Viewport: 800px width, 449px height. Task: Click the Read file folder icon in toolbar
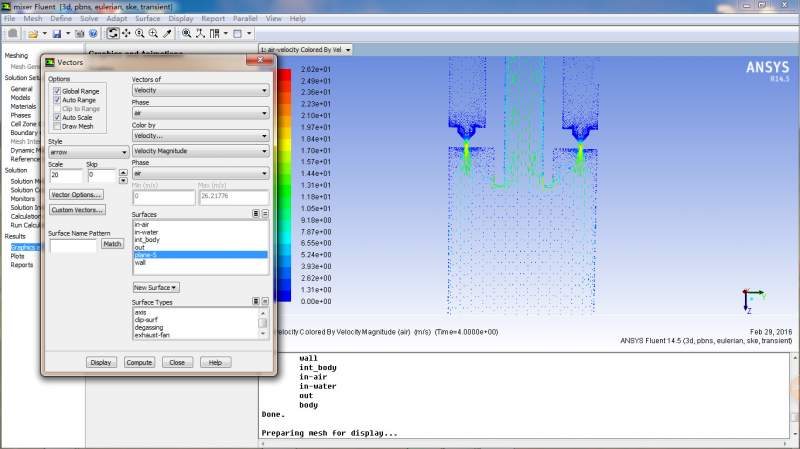point(33,34)
